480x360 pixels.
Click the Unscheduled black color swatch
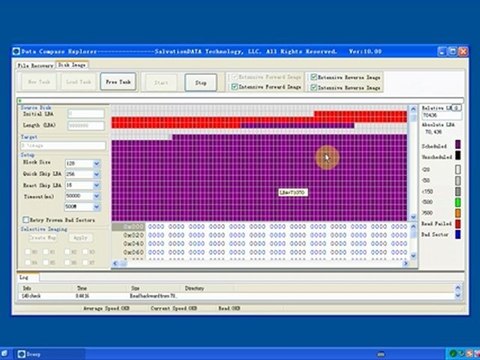[458, 155]
